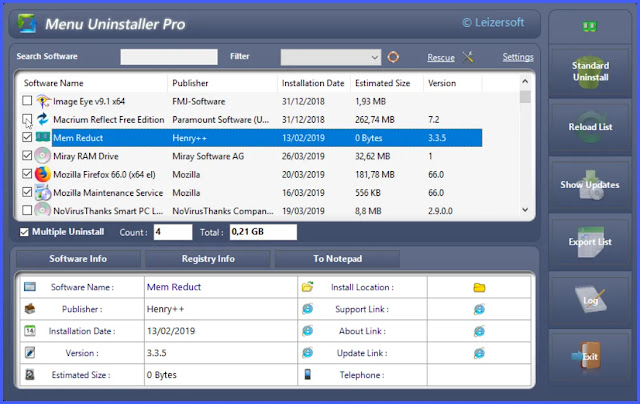640x404 pixels.
Task: Open the Settings link
Action: pyautogui.click(x=518, y=57)
